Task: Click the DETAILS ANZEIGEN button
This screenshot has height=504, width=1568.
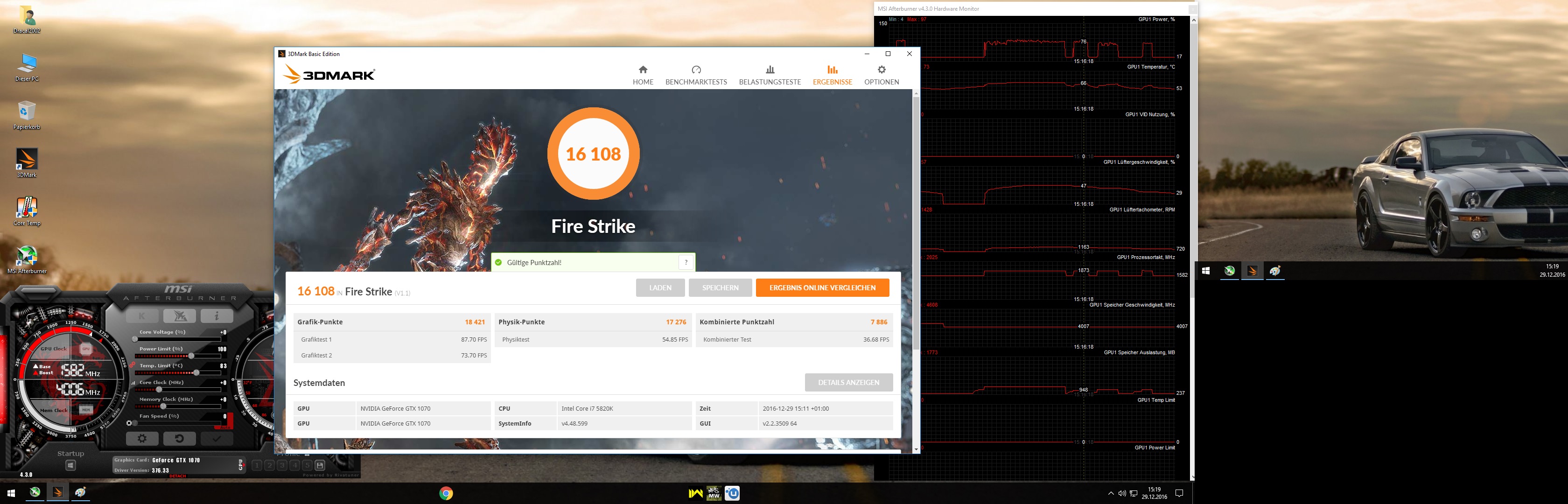Action: point(848,382)
